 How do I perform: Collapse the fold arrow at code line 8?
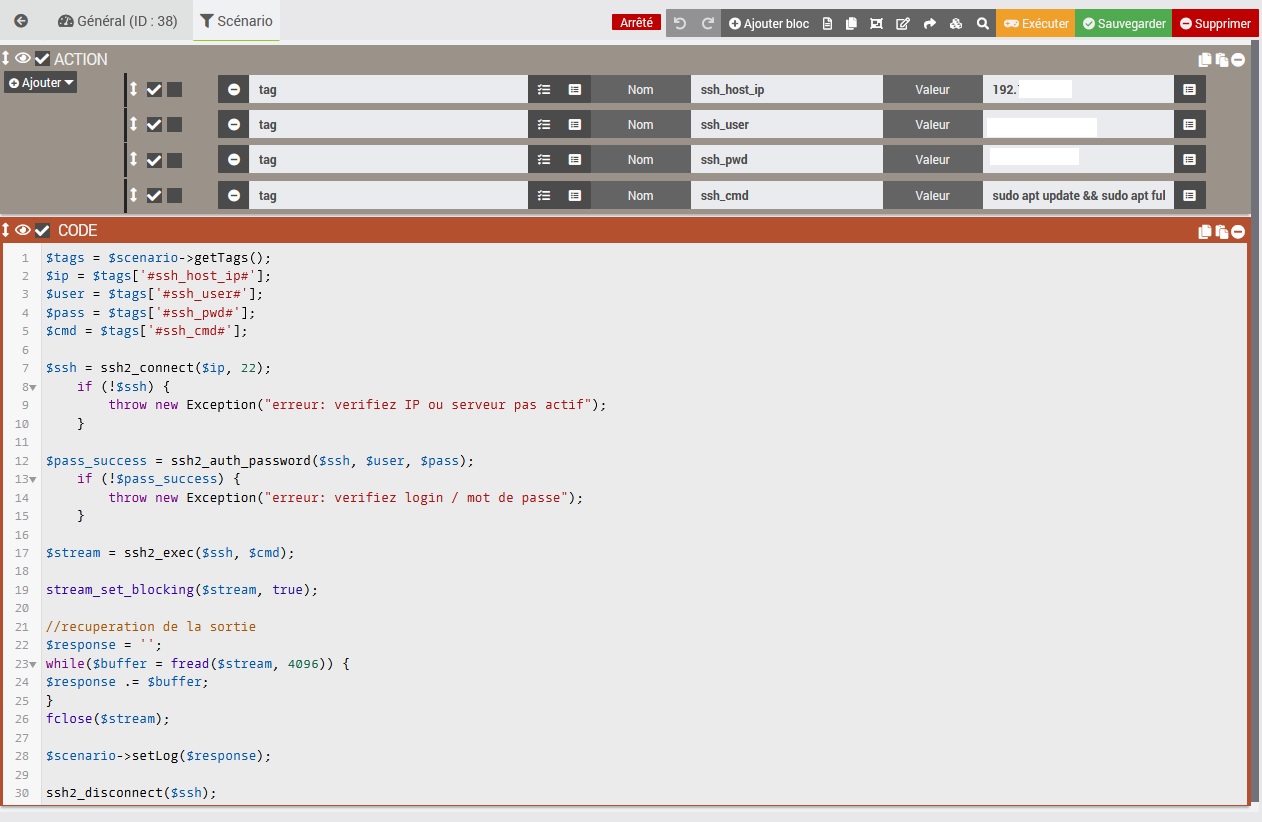[x=33, y=387]
